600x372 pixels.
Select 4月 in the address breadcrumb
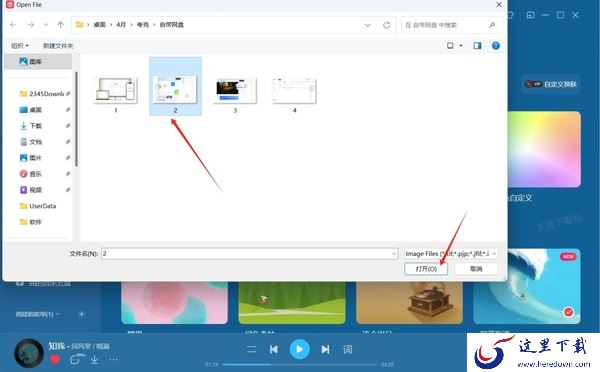point(121,25)
